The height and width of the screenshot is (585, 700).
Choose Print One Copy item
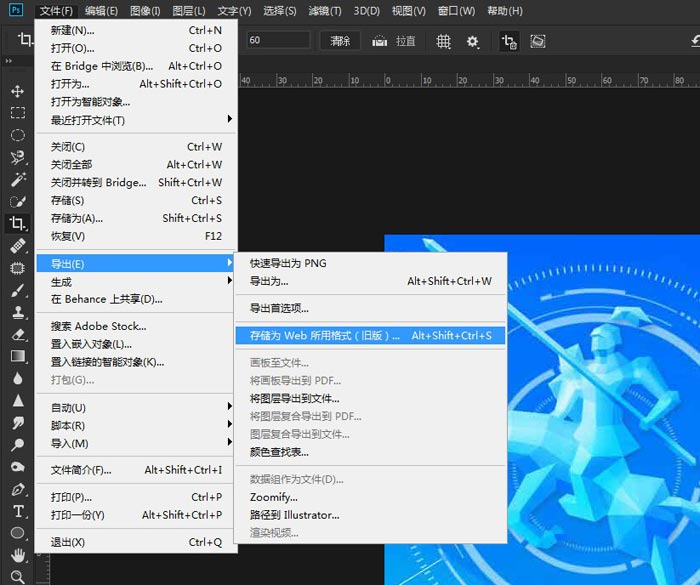(136, 515)
